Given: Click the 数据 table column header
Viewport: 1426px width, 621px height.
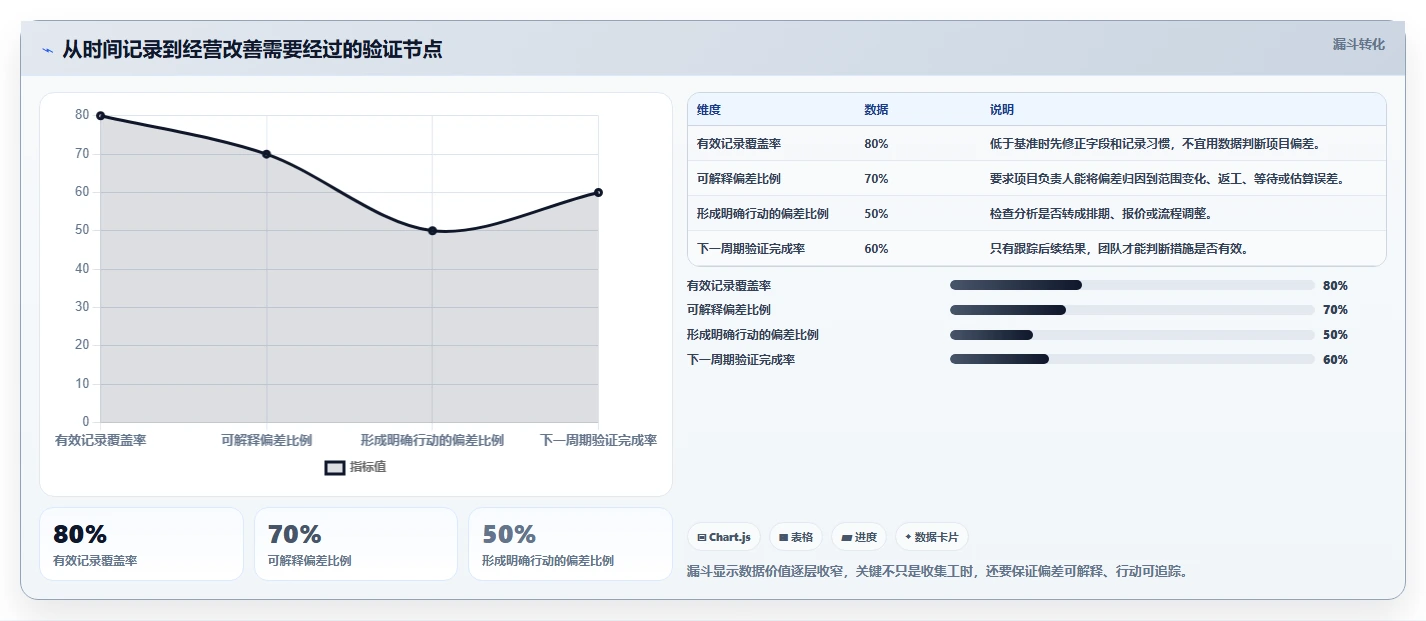Looking at the screenshot, I should tap(876, 109).
